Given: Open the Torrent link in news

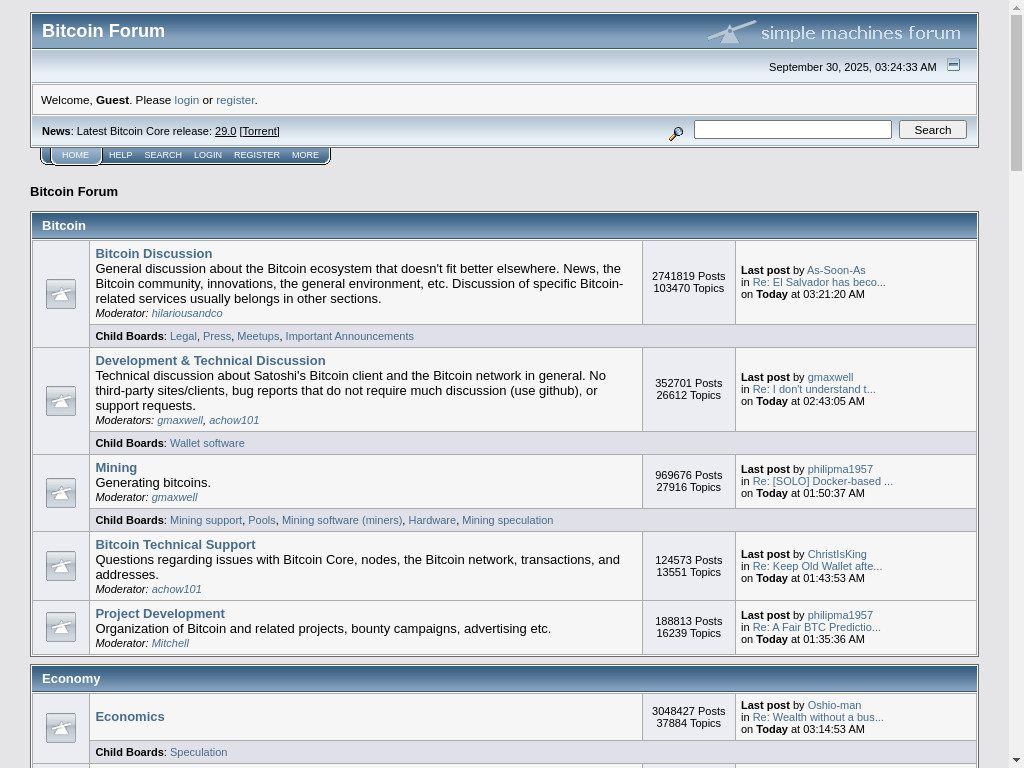Looking at the screenshot, I should click(260, 131).
